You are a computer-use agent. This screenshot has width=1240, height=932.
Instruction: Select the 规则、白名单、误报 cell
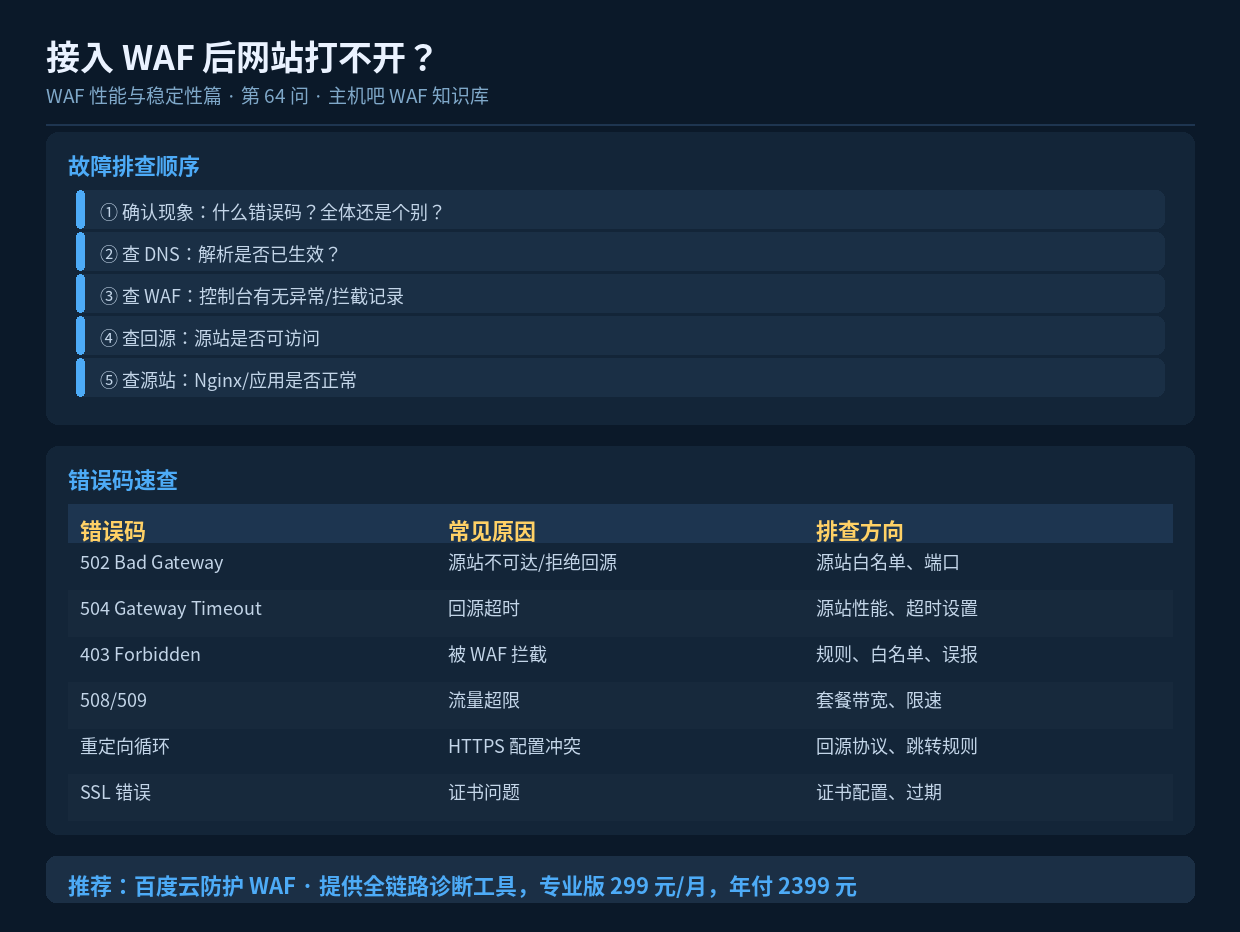point(897,654)
